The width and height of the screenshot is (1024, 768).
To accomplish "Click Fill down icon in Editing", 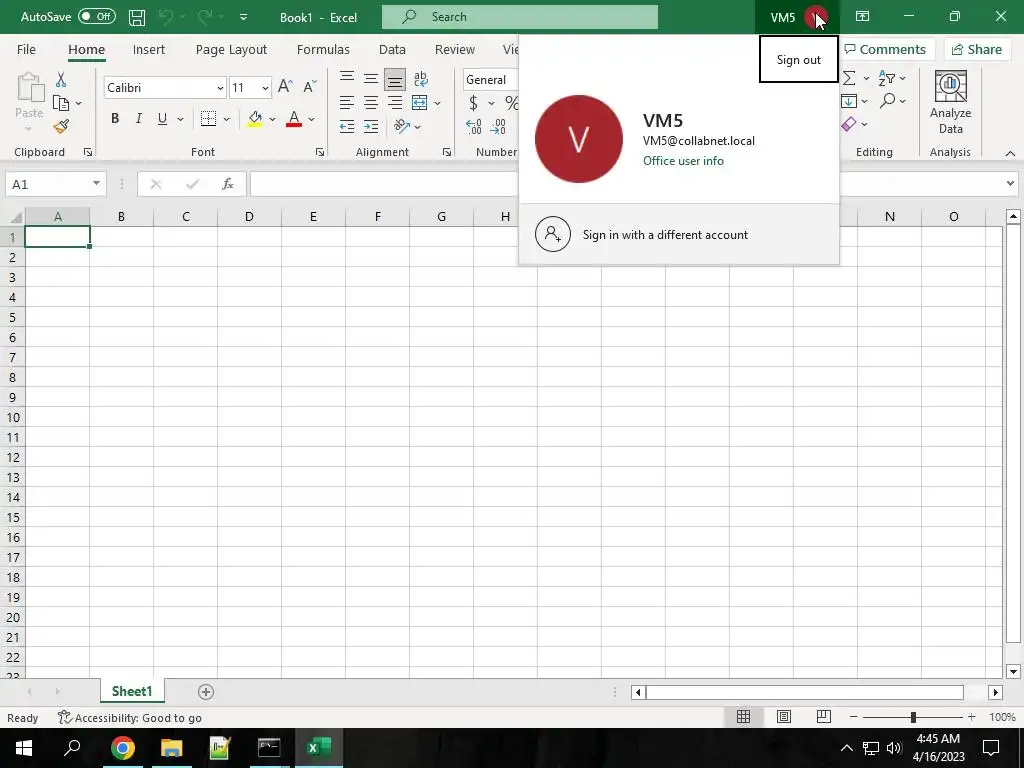I will click(849, 101).
